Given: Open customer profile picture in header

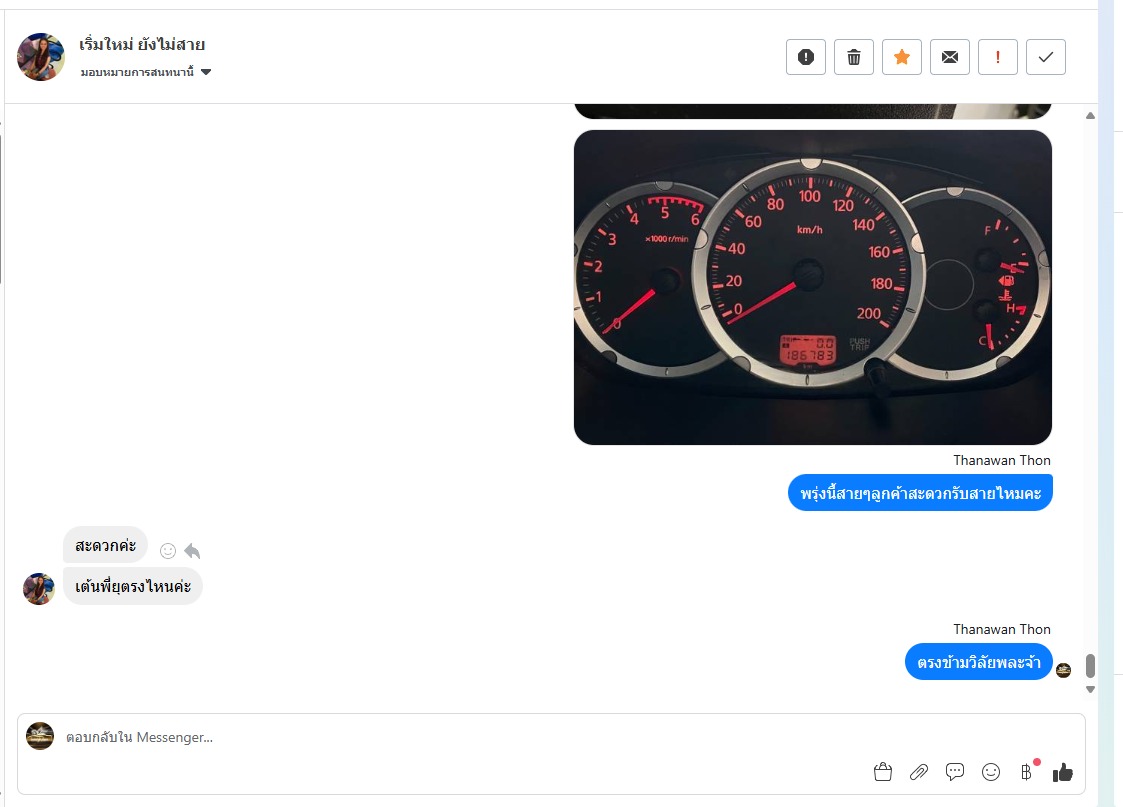Looking at the screenshot, I should point(41,57).
